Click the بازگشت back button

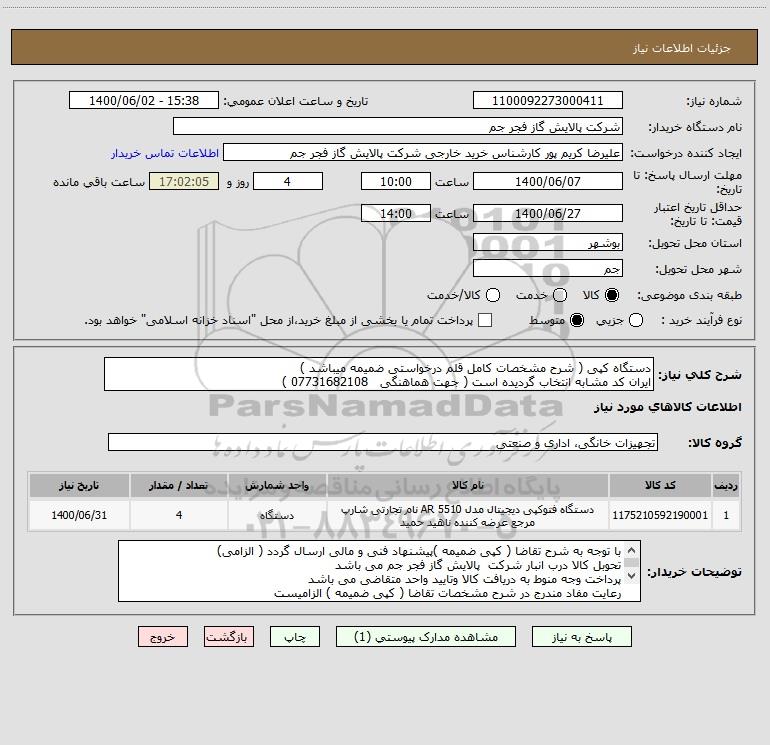pyautogui.click(x=229, y=637)
